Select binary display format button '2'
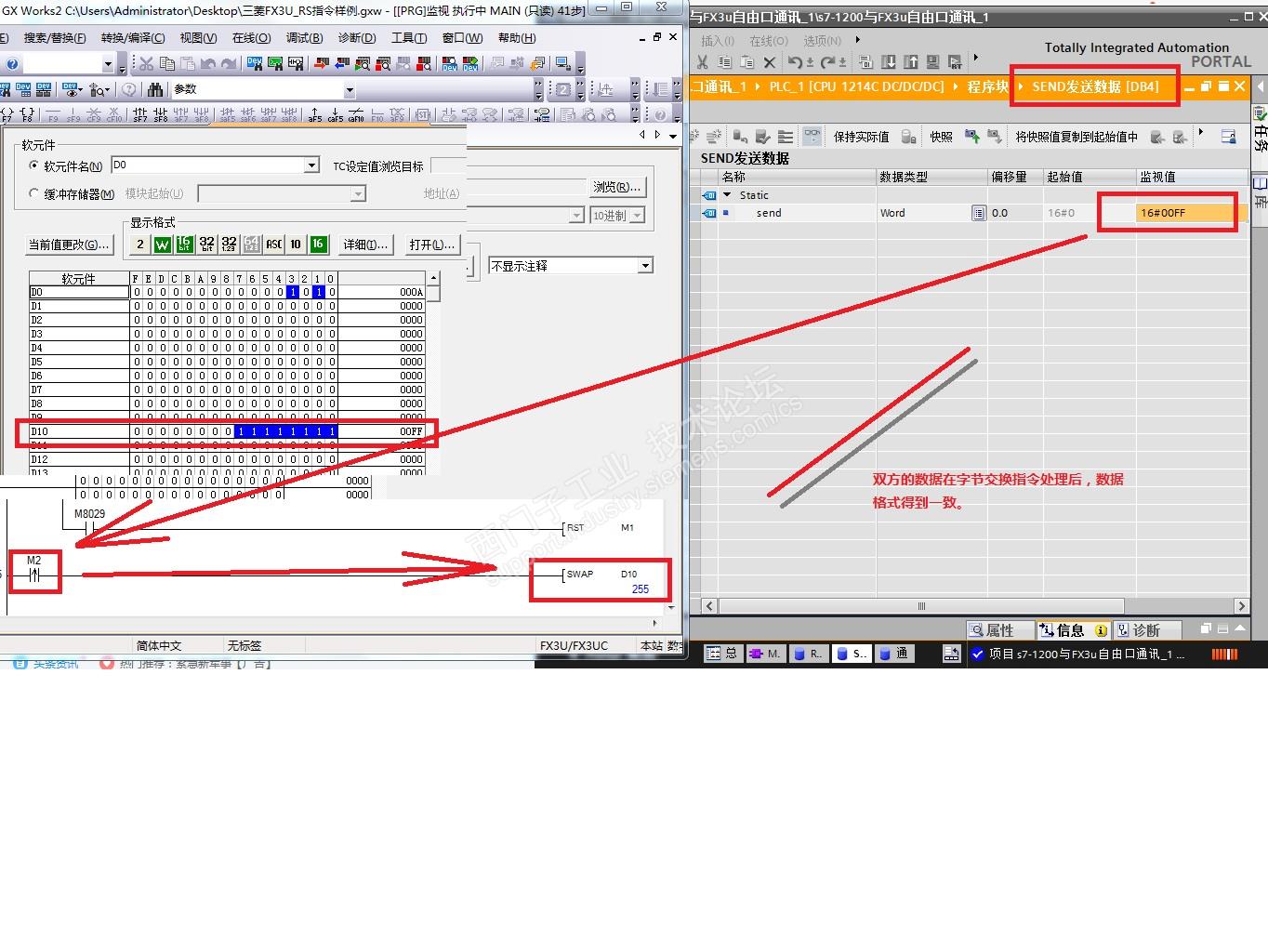Screen dimensions: 1268x952 coord(139,245)
